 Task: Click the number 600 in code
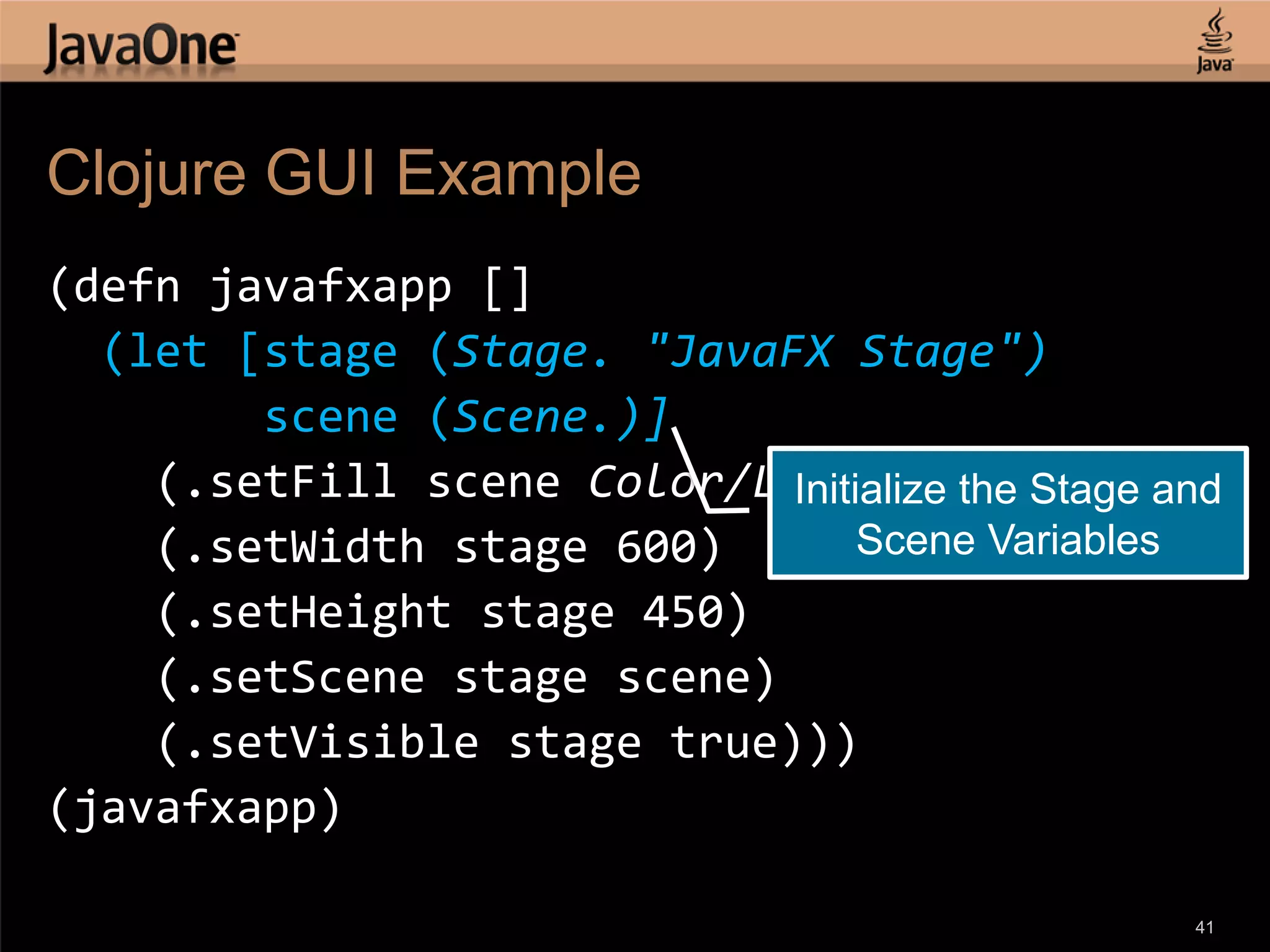tap(657, 548)
